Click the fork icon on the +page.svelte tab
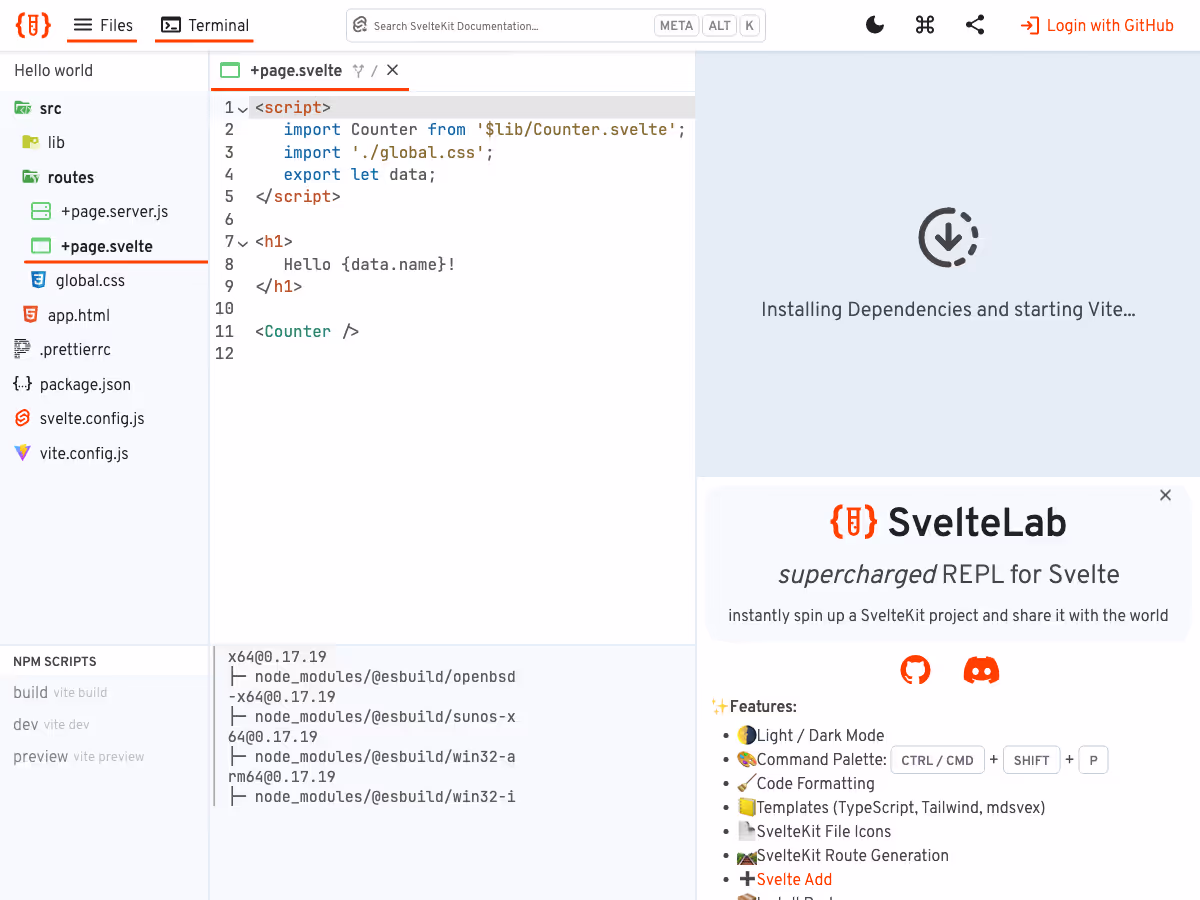Viewport: 1200px width, 900px height. point(358,71)
